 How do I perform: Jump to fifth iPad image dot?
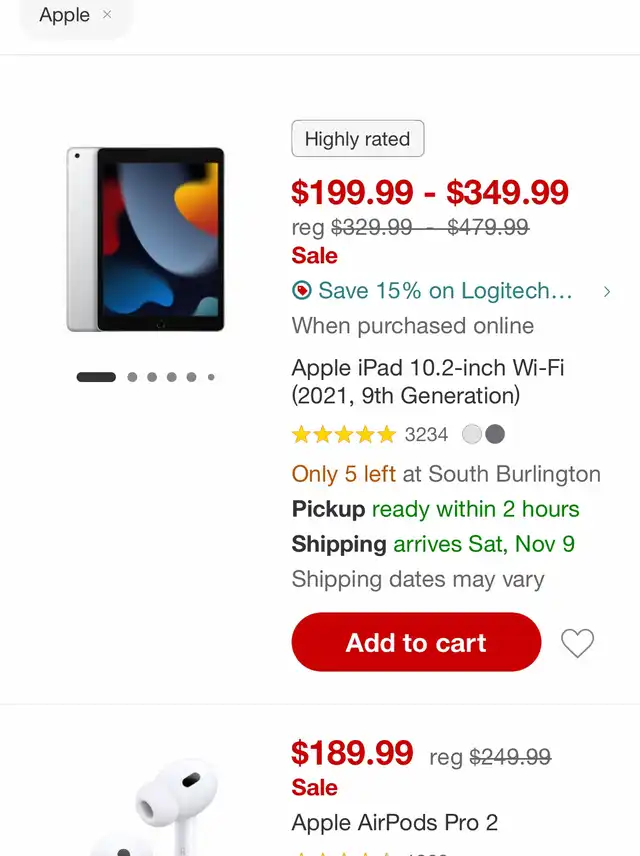191,377
